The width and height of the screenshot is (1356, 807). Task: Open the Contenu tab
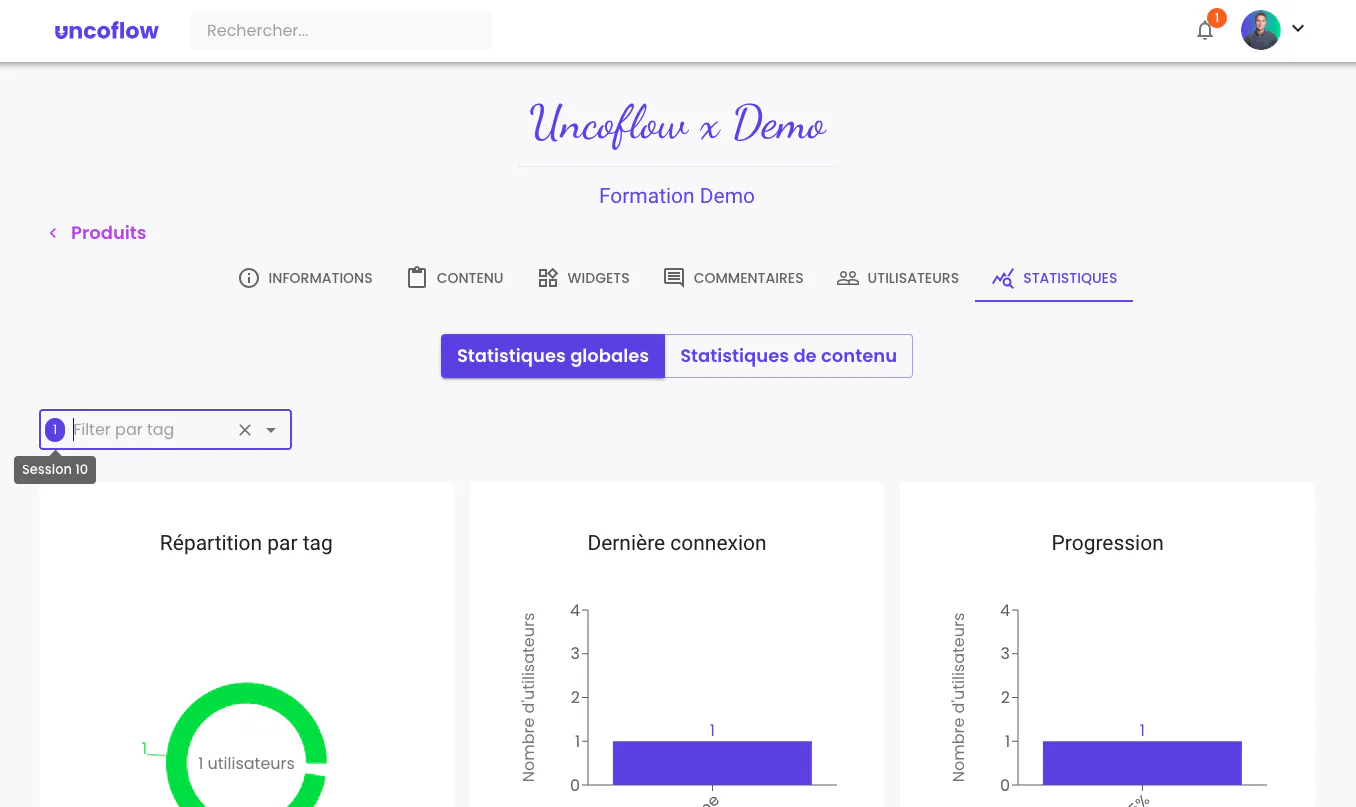pos(455,278)
